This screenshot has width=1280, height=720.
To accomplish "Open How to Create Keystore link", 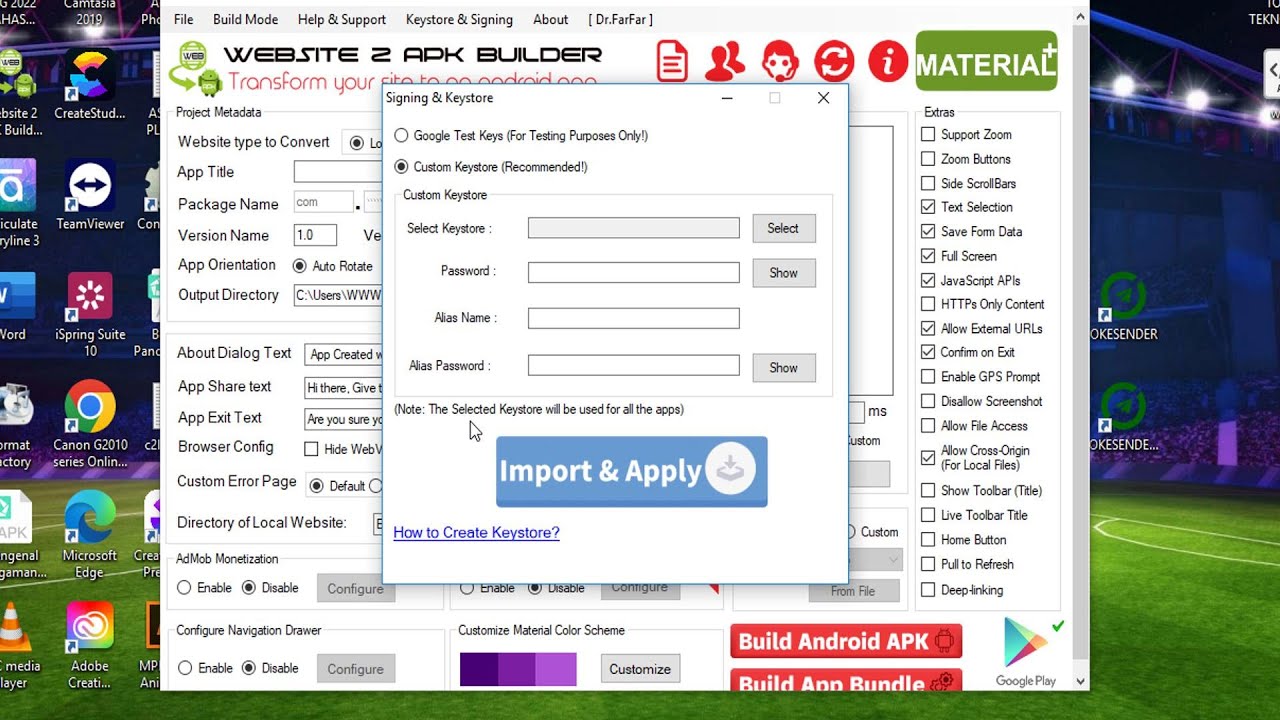I will click(x=476, y=532).
